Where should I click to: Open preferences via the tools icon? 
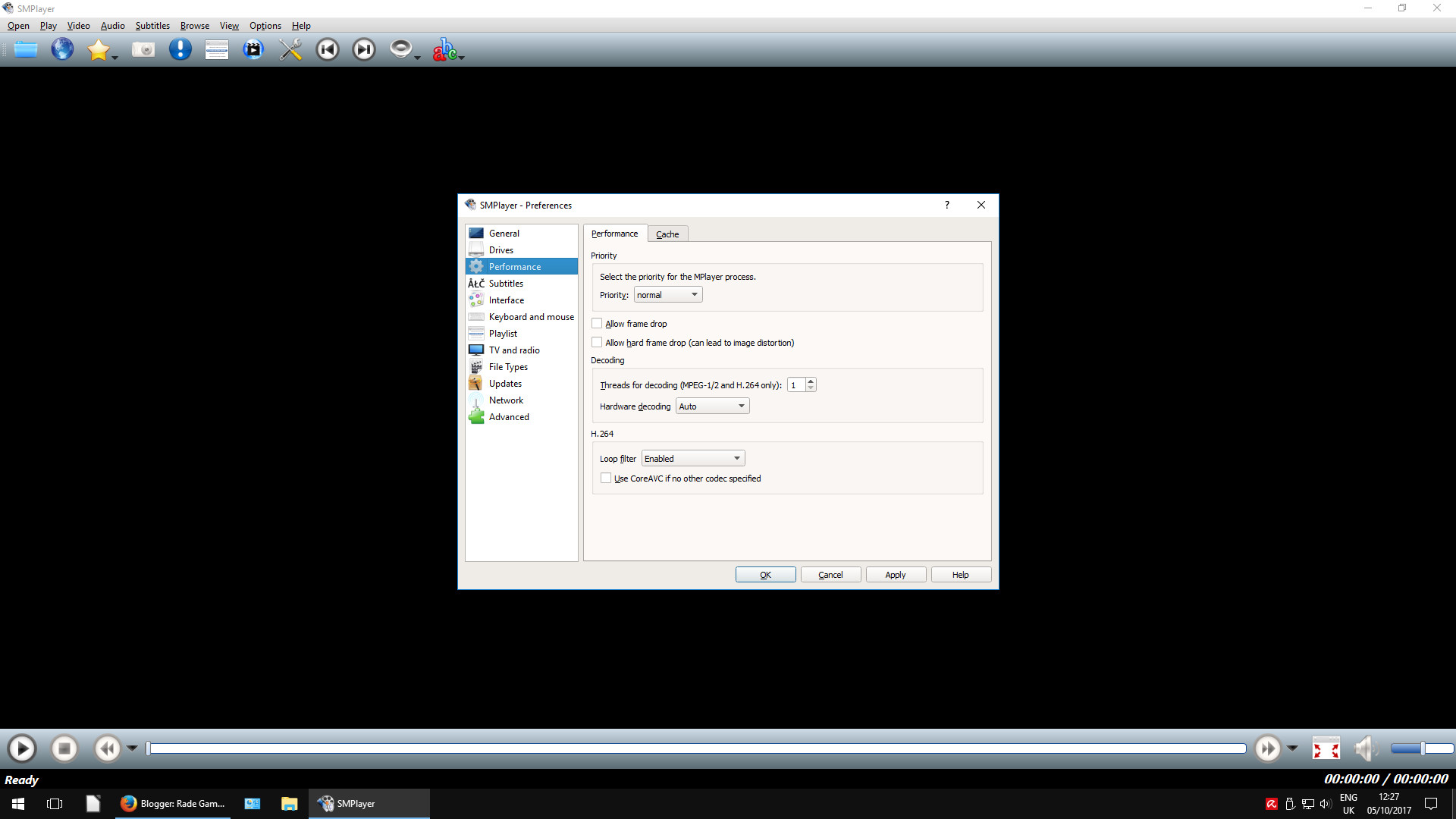pos(290,50)
